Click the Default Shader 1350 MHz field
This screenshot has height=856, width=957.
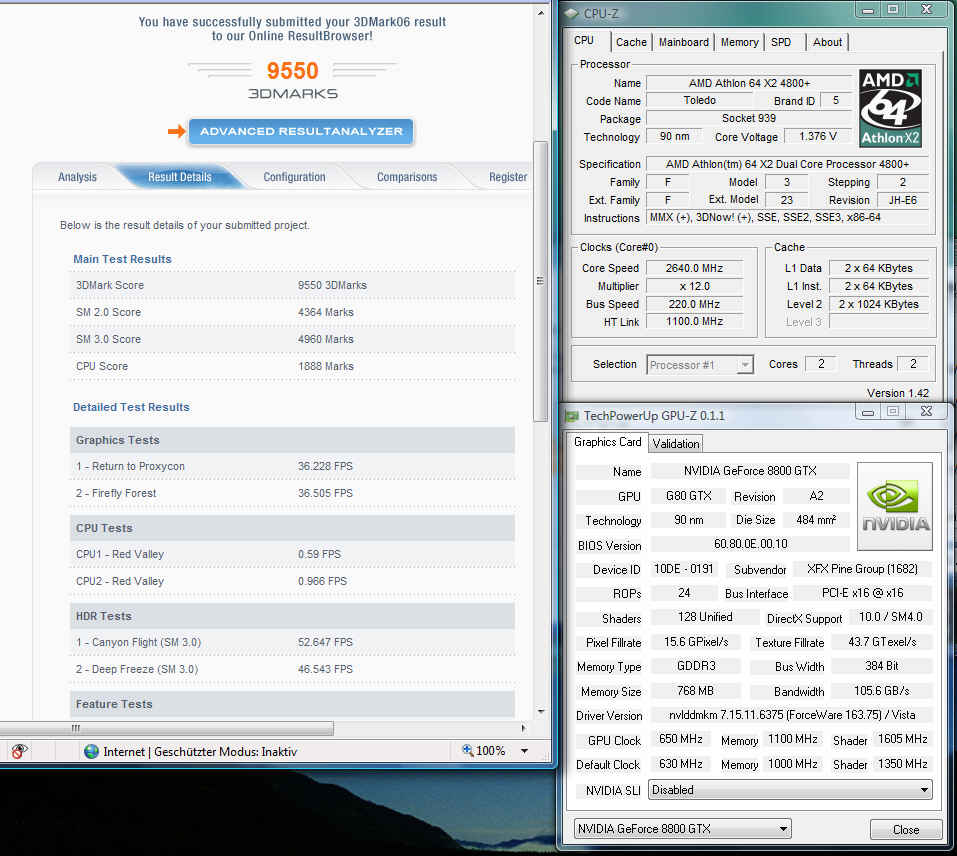902,764
